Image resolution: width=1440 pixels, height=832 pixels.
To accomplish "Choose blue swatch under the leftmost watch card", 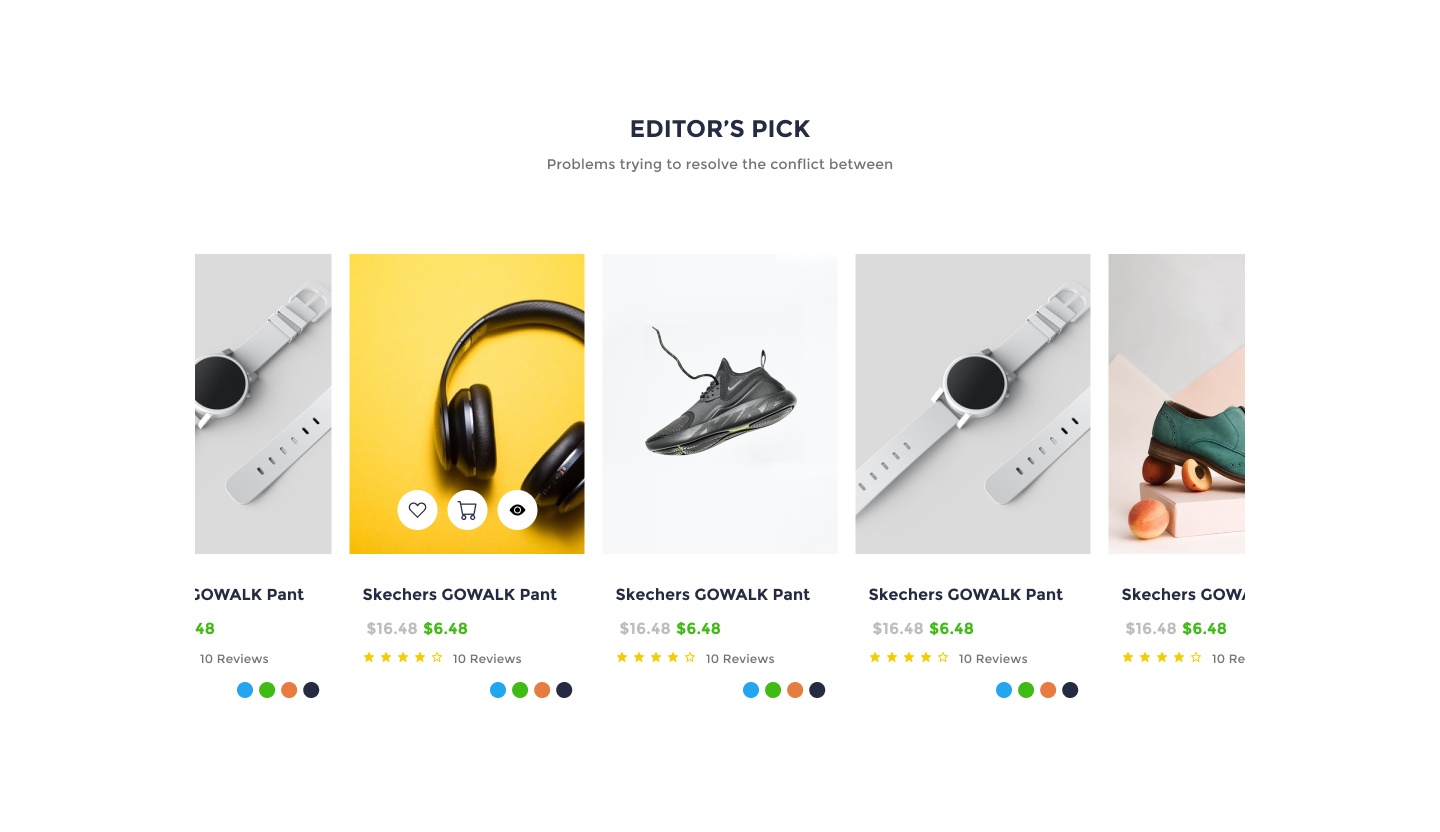I will (x=245, y=690).
